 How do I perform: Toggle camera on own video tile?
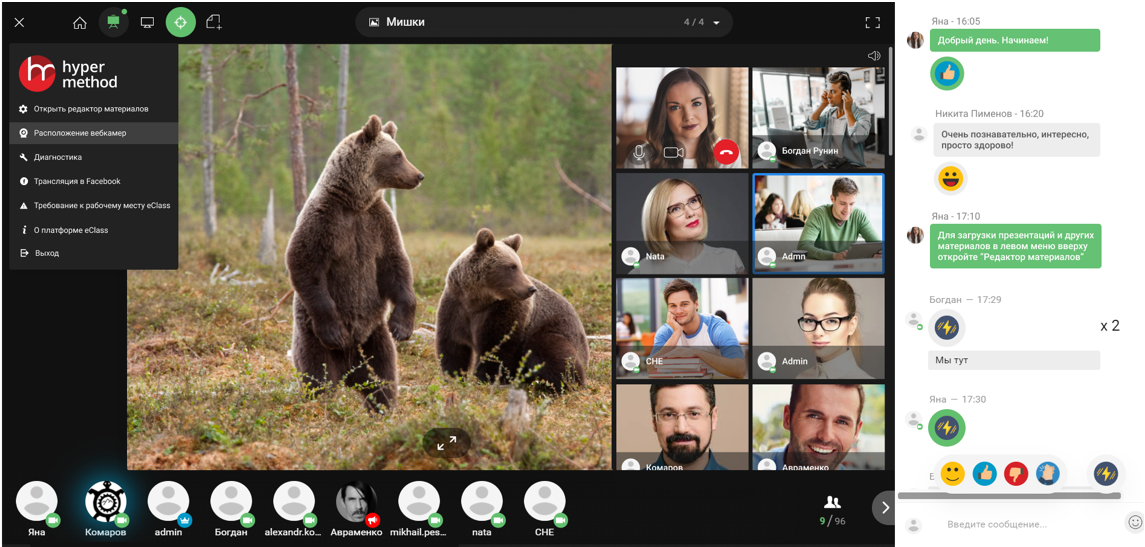(x=673, y=153)
